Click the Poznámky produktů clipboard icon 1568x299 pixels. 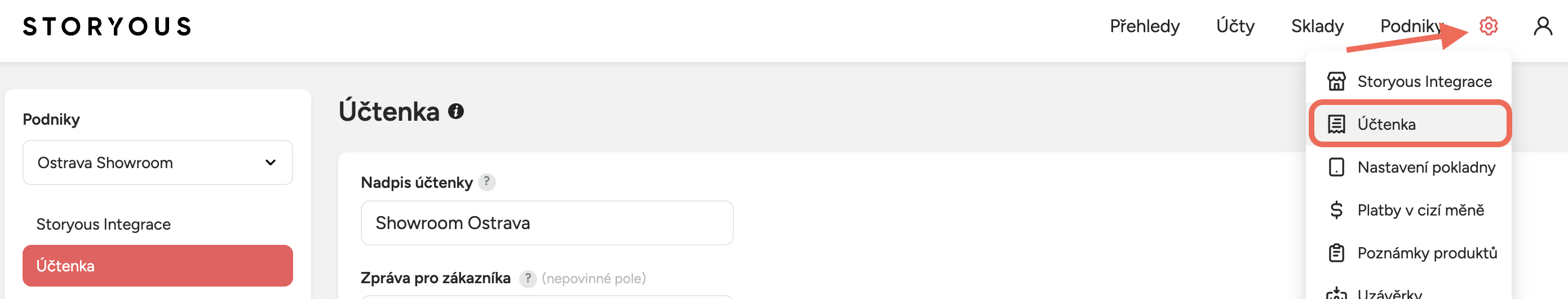1337,253
